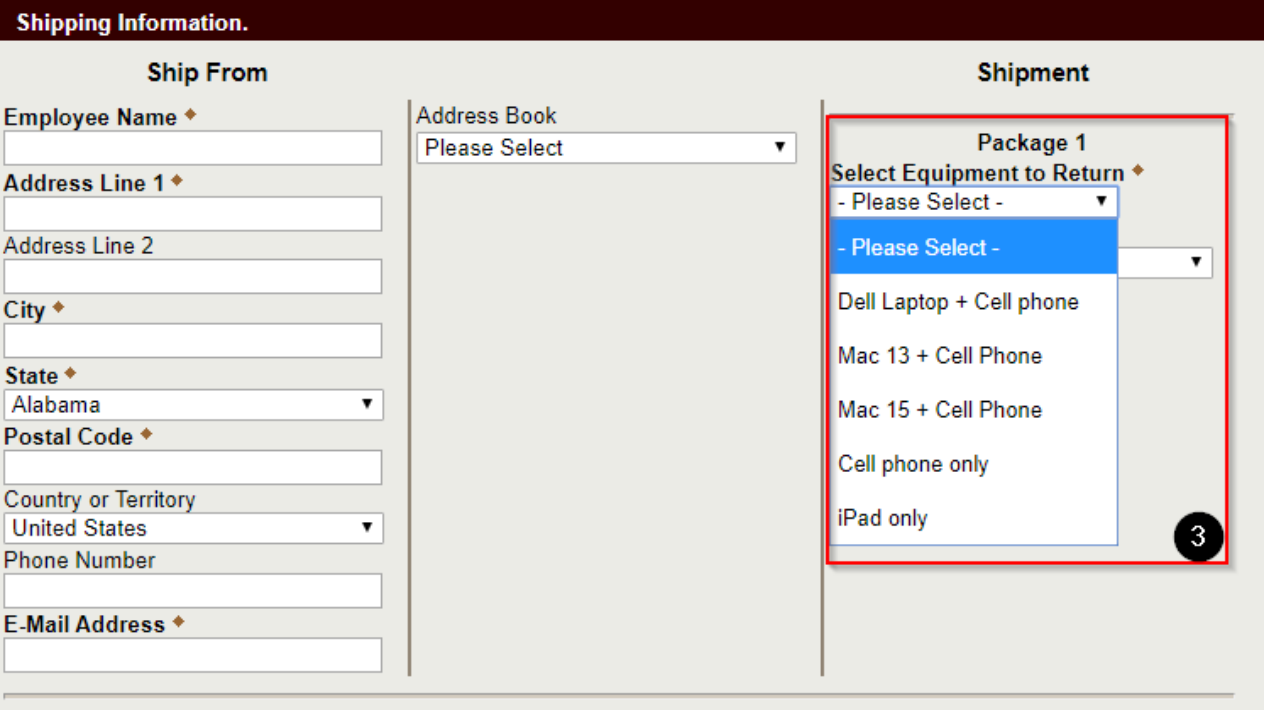The width and height of the screenshot is (1264, 710).
Task: Click the City input field
Action: 193,341
